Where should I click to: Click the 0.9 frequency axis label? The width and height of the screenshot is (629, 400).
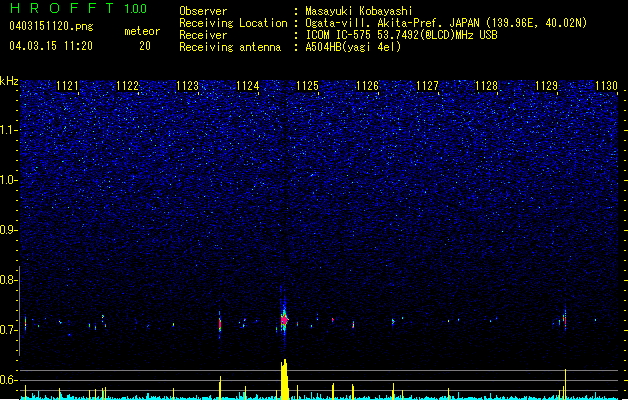click(x=8, y=230)
